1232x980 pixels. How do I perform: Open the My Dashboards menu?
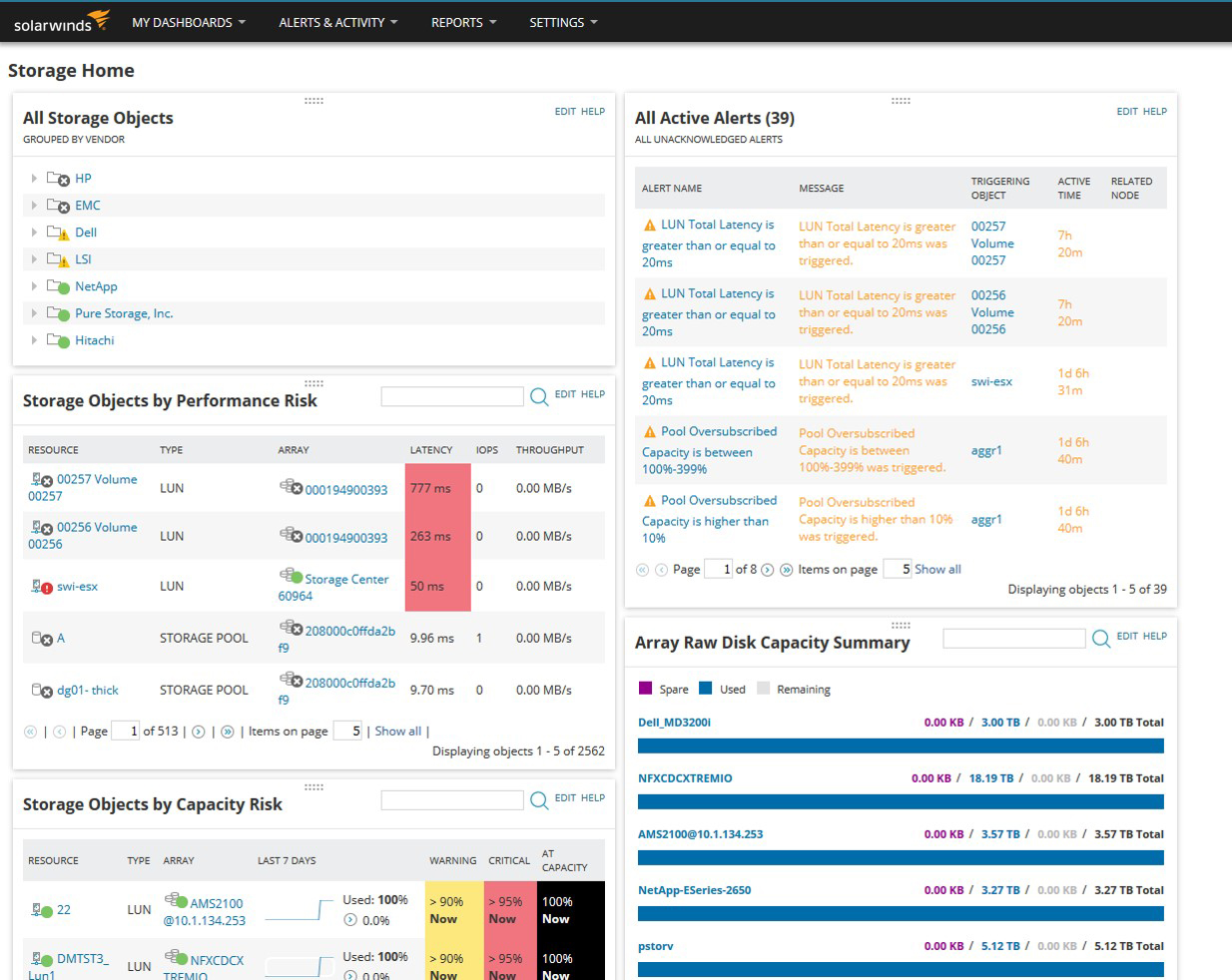189,22
